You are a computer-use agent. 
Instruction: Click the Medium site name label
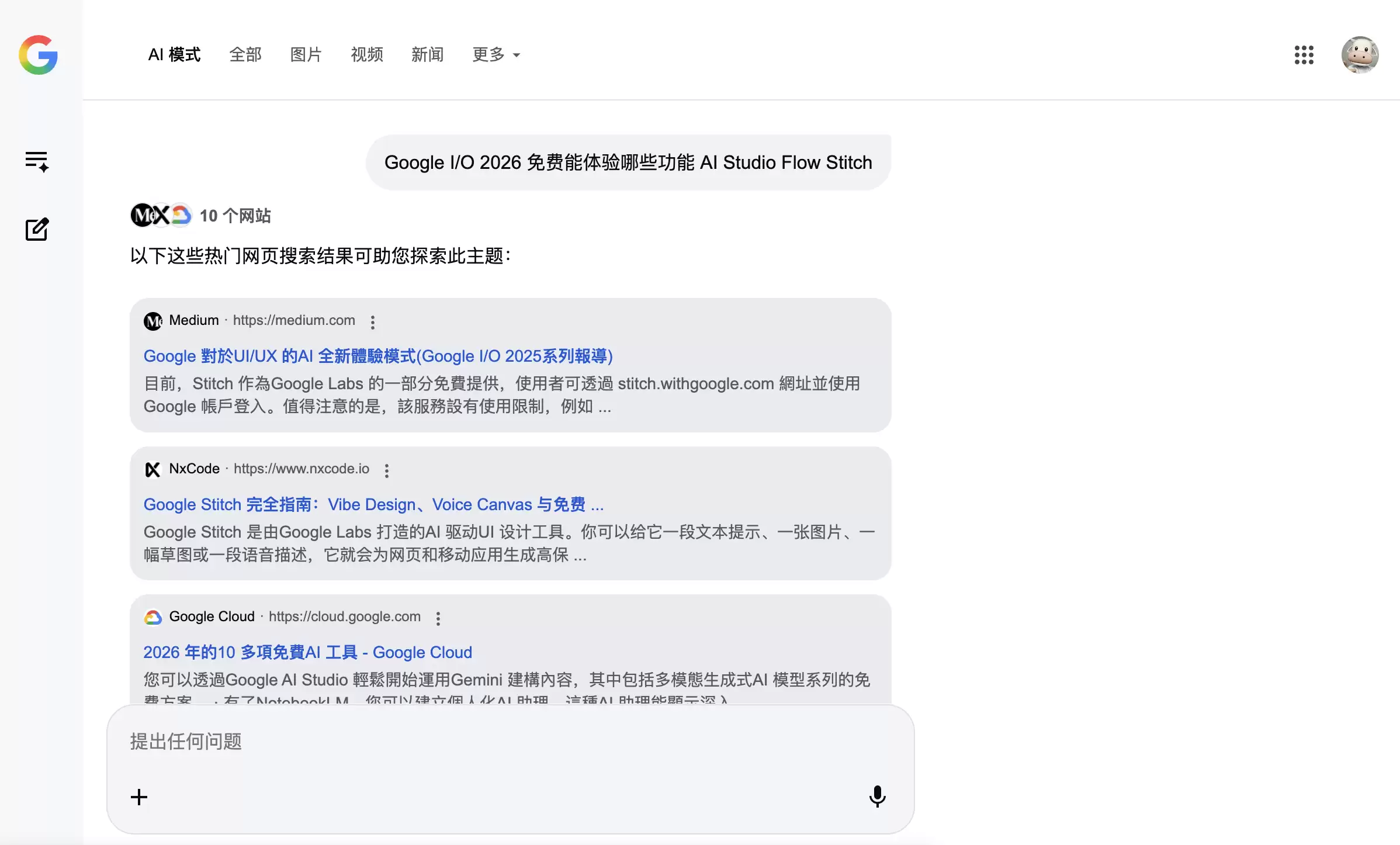[x=194, y=320]
